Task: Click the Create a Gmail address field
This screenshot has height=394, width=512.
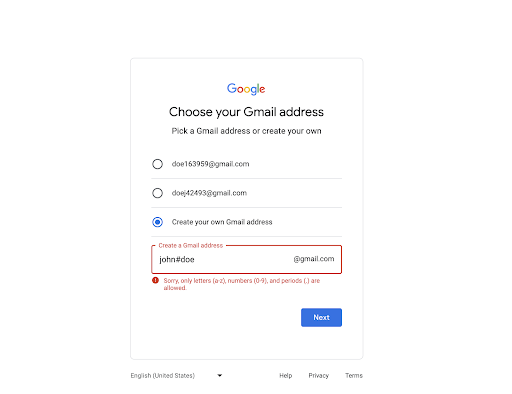Action: (247, 259)
